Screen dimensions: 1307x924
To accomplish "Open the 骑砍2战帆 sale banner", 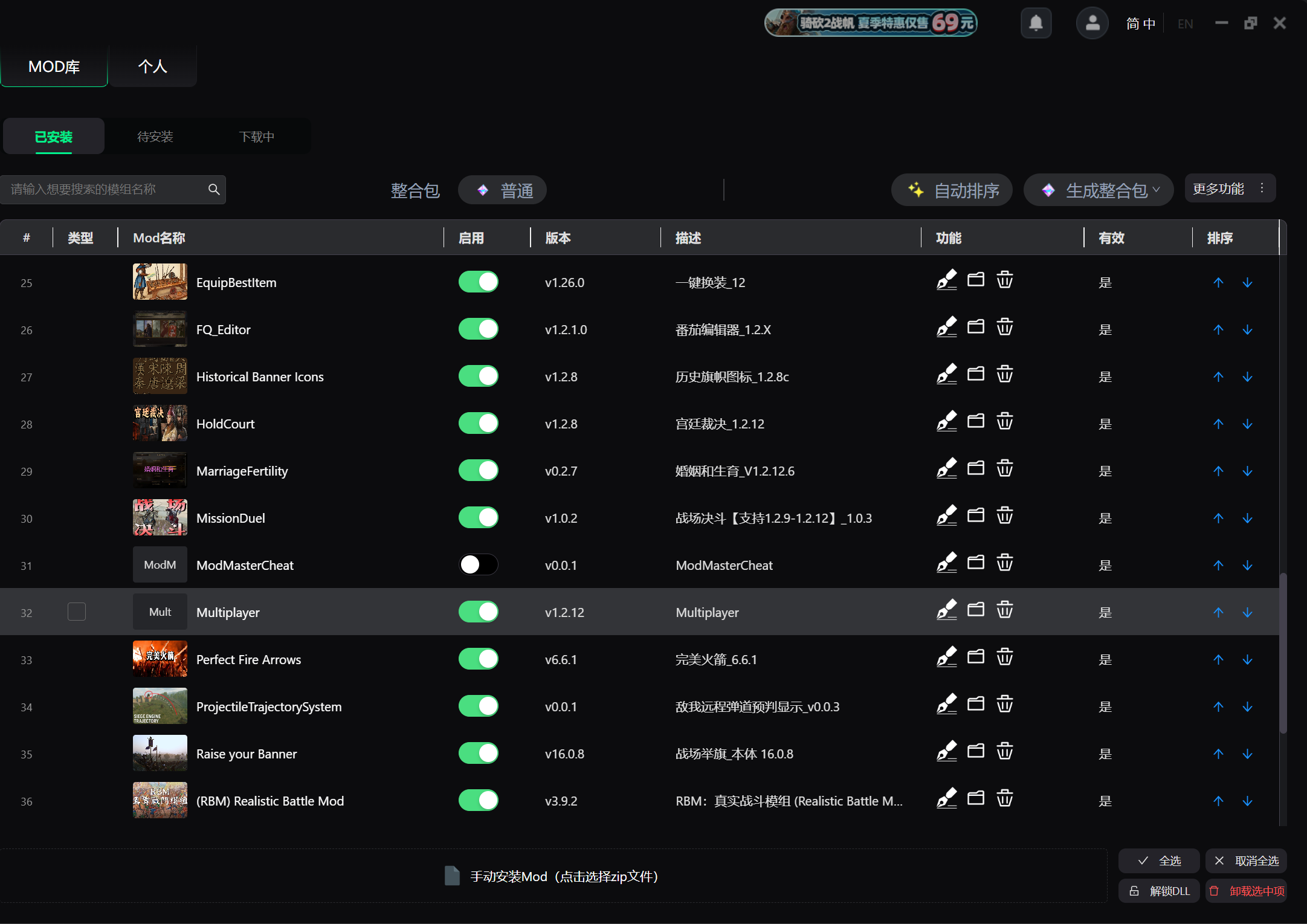I will [x=871, y=23].
